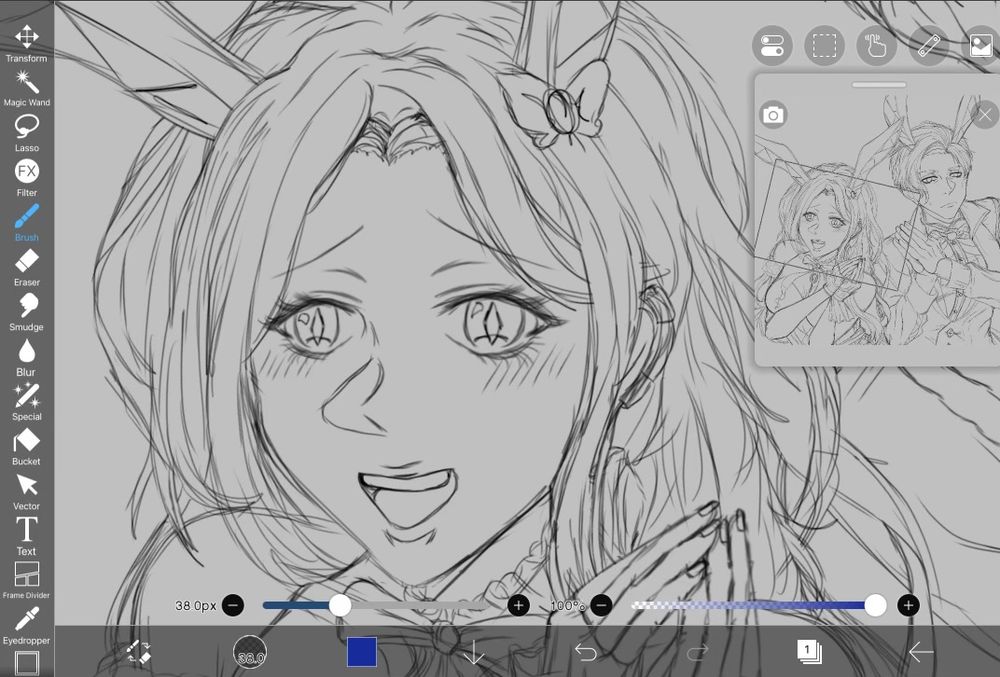This screenshot has height=677, width=1000.
Task: Select the Blur tool
Action: (x=26, y=358)
